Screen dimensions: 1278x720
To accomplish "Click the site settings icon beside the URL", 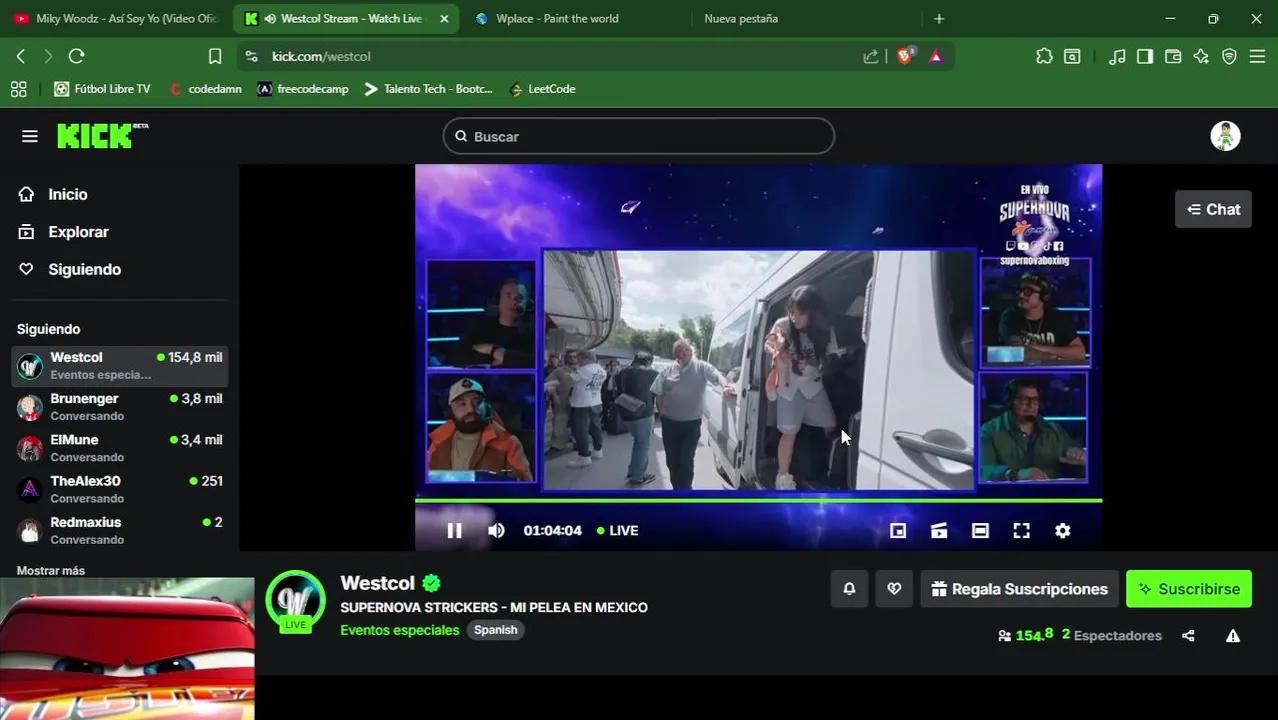I will [x=251, y=57].
